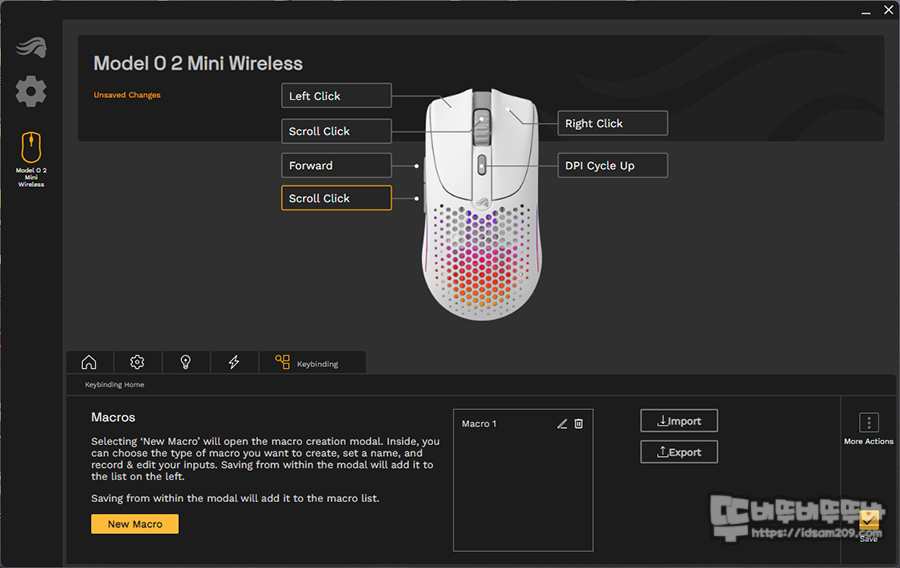Click the Export button
This screenshot has height=568, width=900.
(679, 452)
